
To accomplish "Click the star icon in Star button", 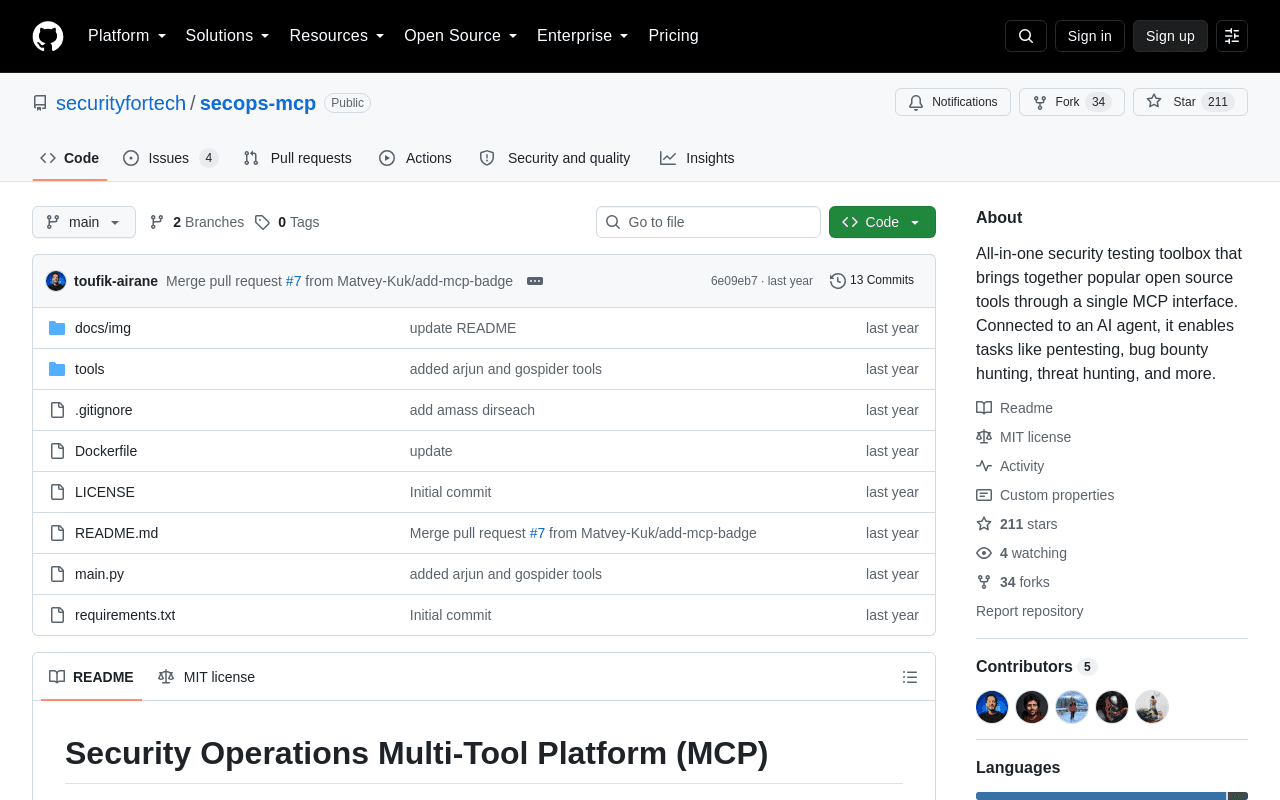I will (x=1154, y=101).
